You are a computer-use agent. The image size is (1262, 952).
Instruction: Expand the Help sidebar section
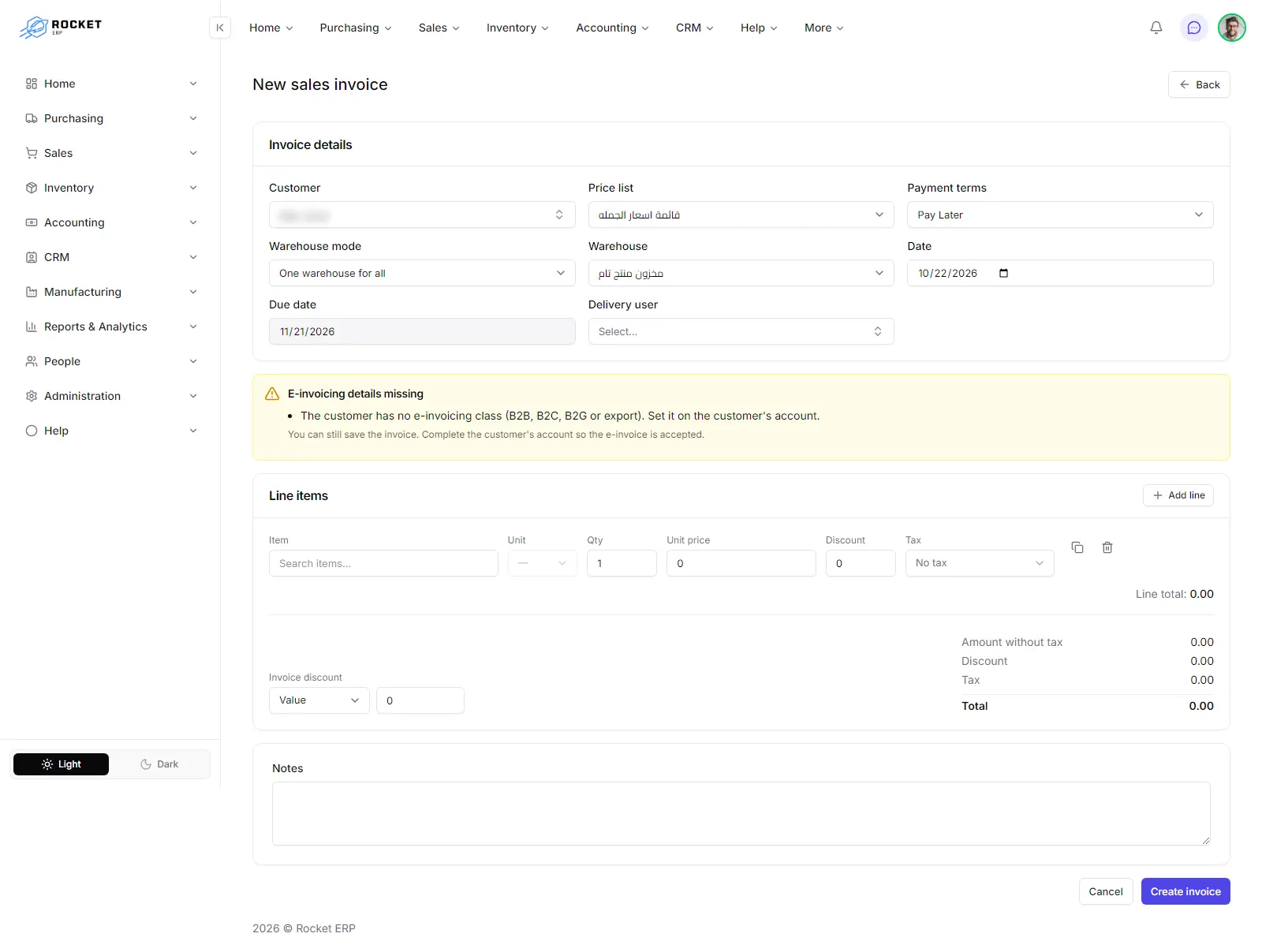click(110, 431)
